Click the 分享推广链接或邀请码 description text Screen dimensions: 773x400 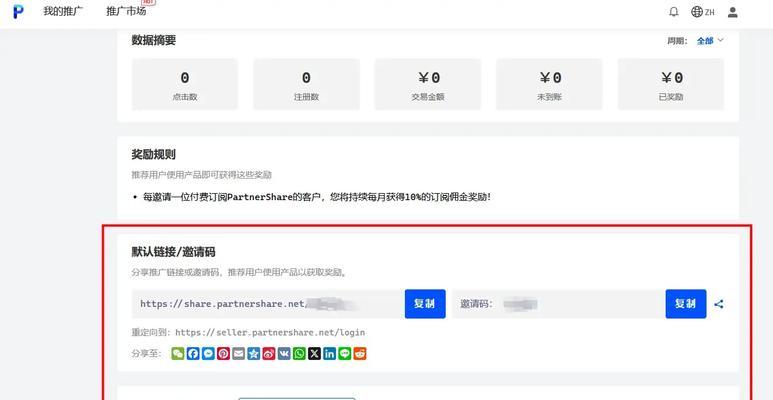[x=239, y=272]
